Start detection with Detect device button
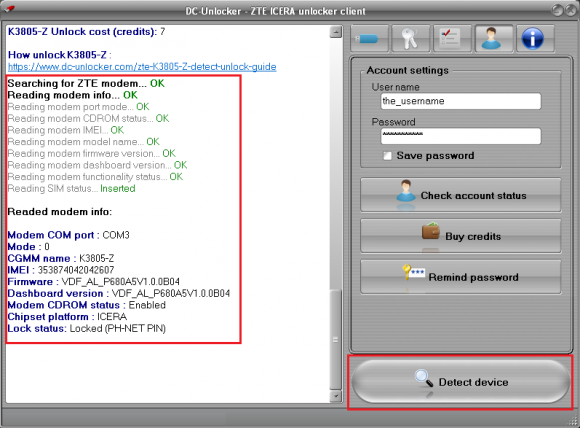The width and height of the screenshot is (580, 428). (x=461, y=382)
